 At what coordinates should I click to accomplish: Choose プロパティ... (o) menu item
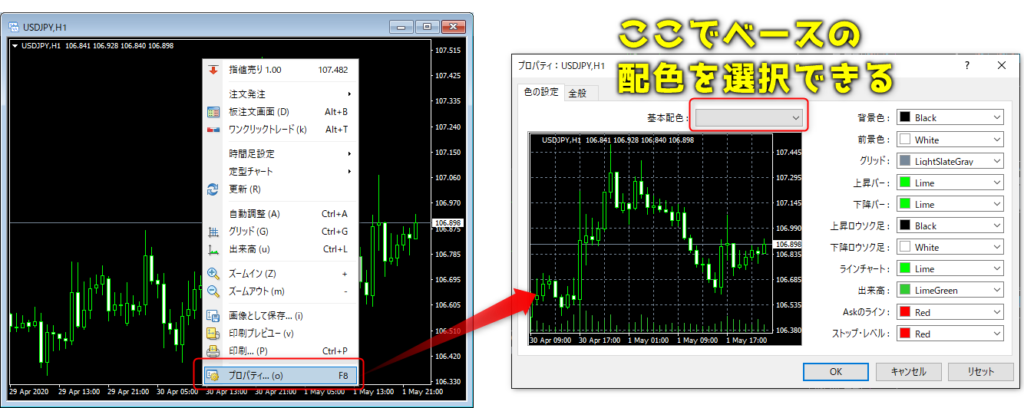tap(281, 376)
